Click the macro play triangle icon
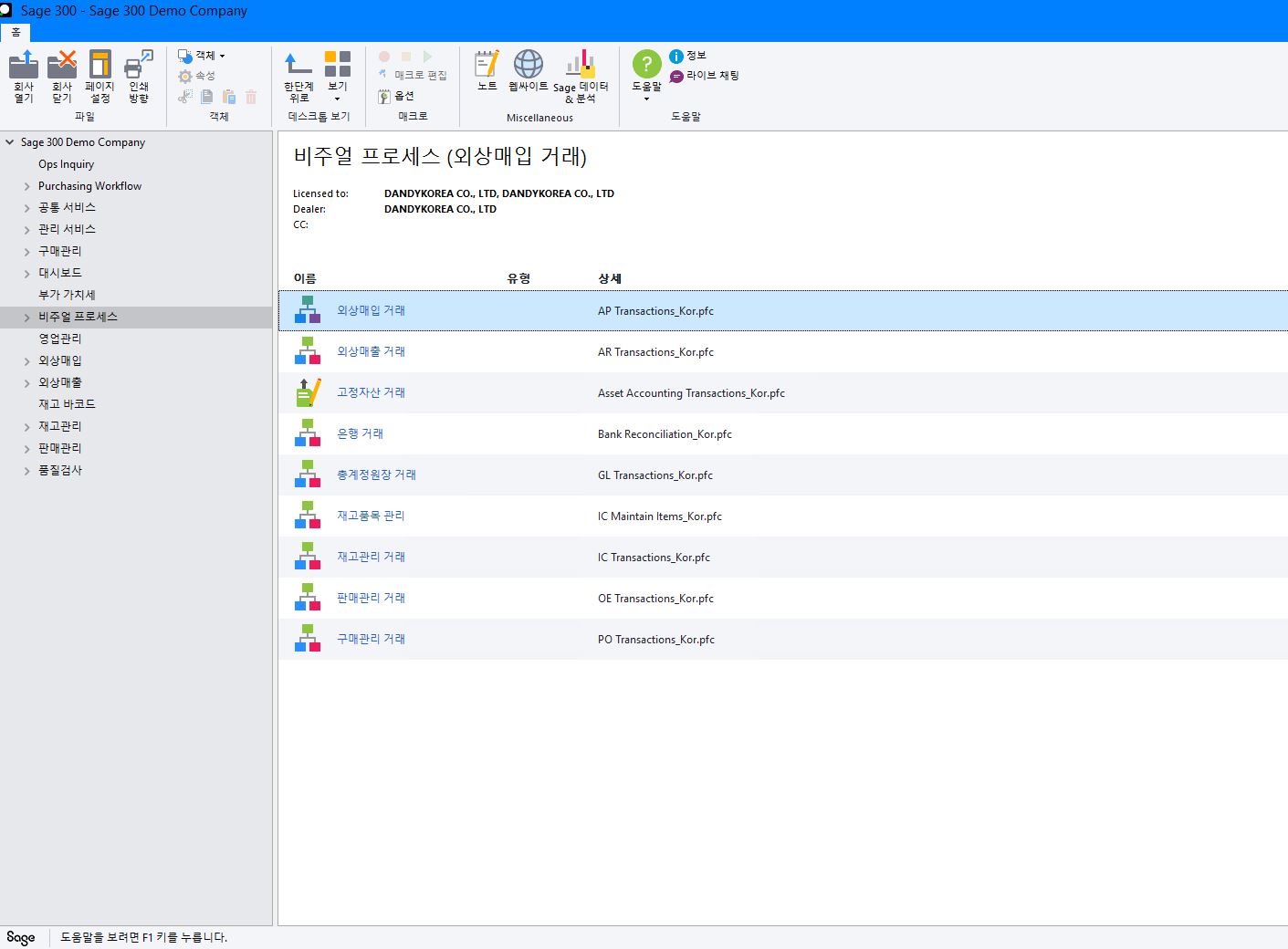The image size is (1288, 949). click(428, 57)
